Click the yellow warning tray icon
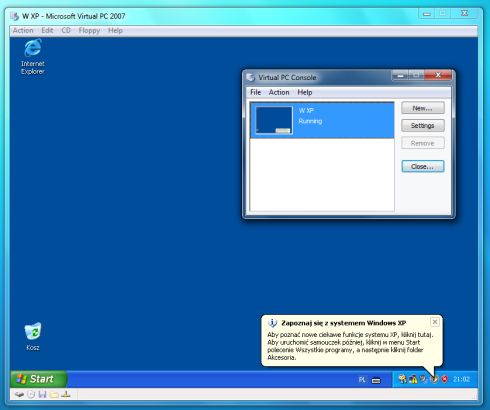This screenshot has width=490, height=410. pyautogui.click(x=413, y=379)
